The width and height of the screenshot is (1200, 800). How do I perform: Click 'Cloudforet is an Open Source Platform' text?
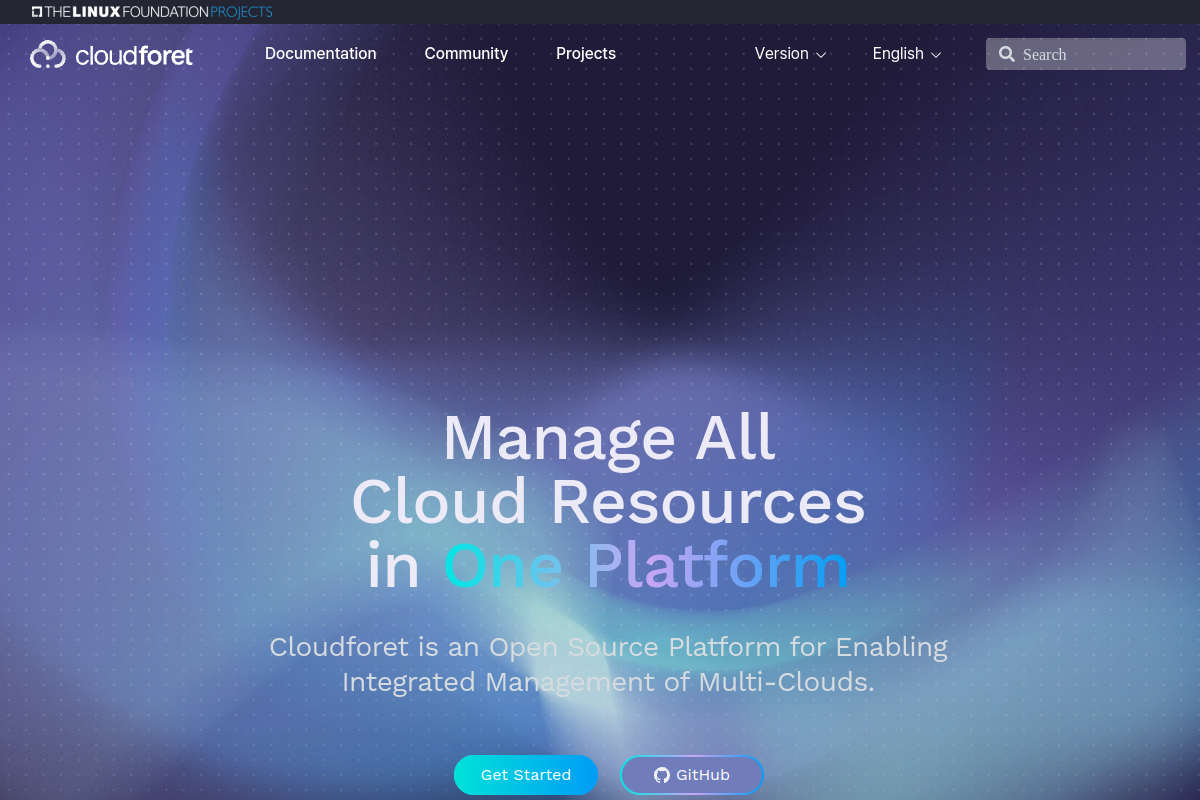pos(526,647)
